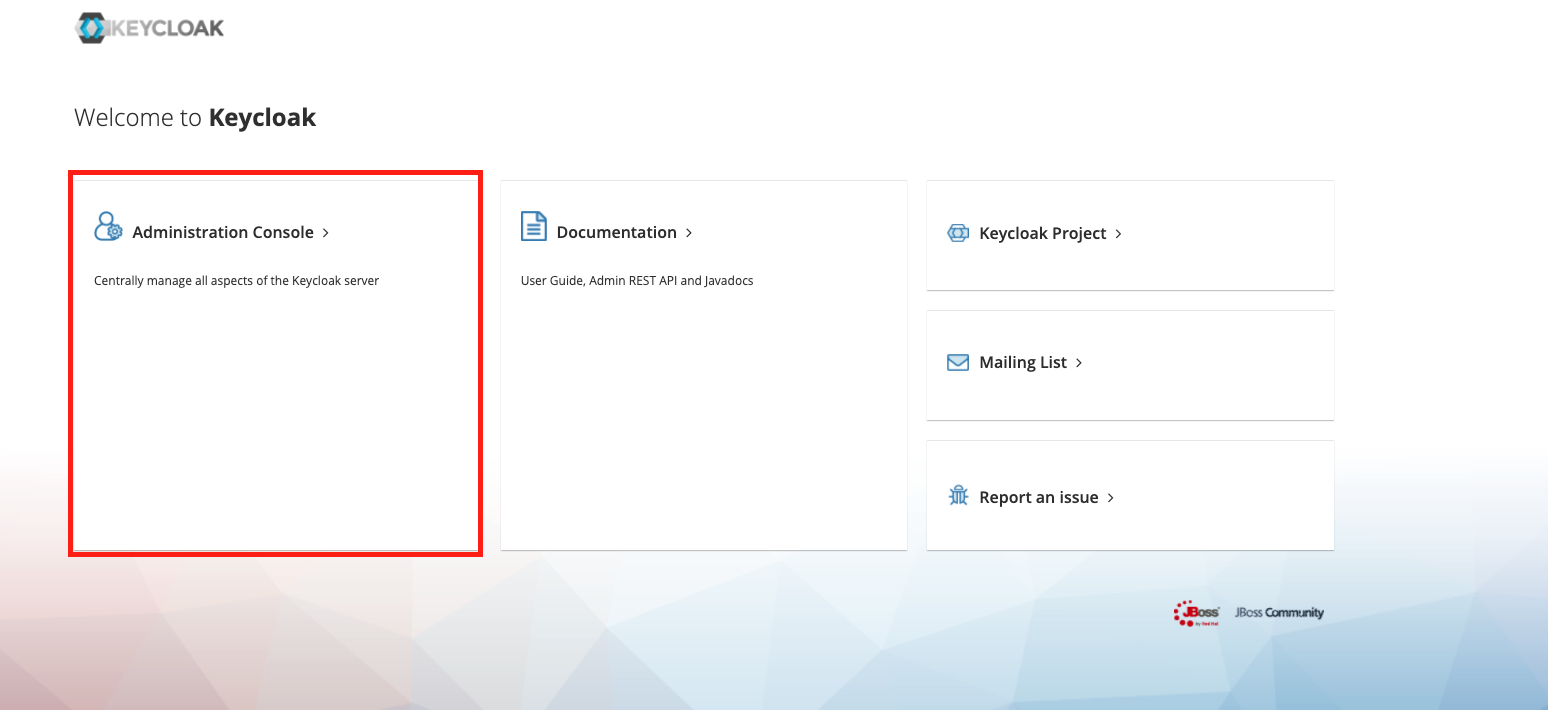Click the Keycloak Project hexagon icon
This screenshot has width=1548, height=710.
pyautogui.click(x=958, y=233)
